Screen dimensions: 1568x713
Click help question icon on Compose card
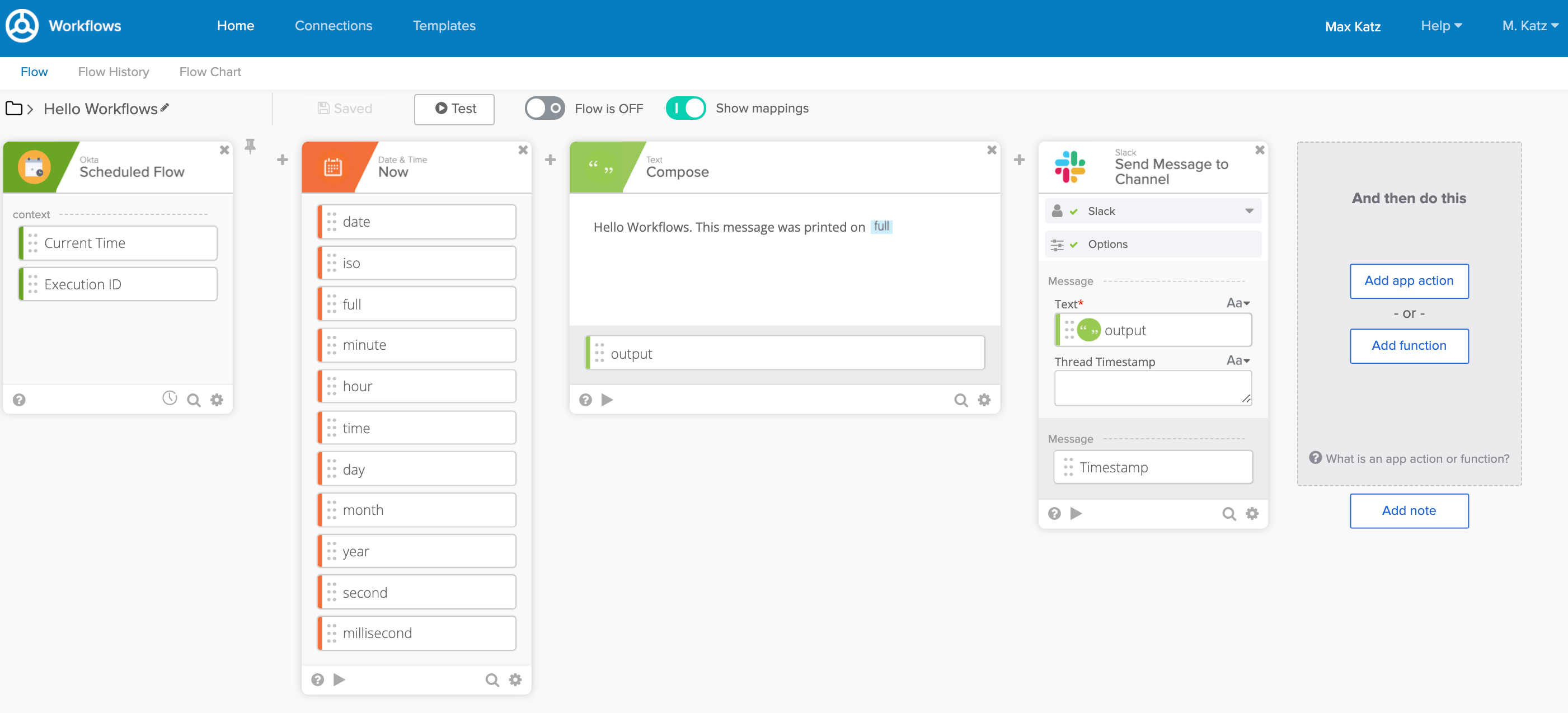(x=585, y=400)
